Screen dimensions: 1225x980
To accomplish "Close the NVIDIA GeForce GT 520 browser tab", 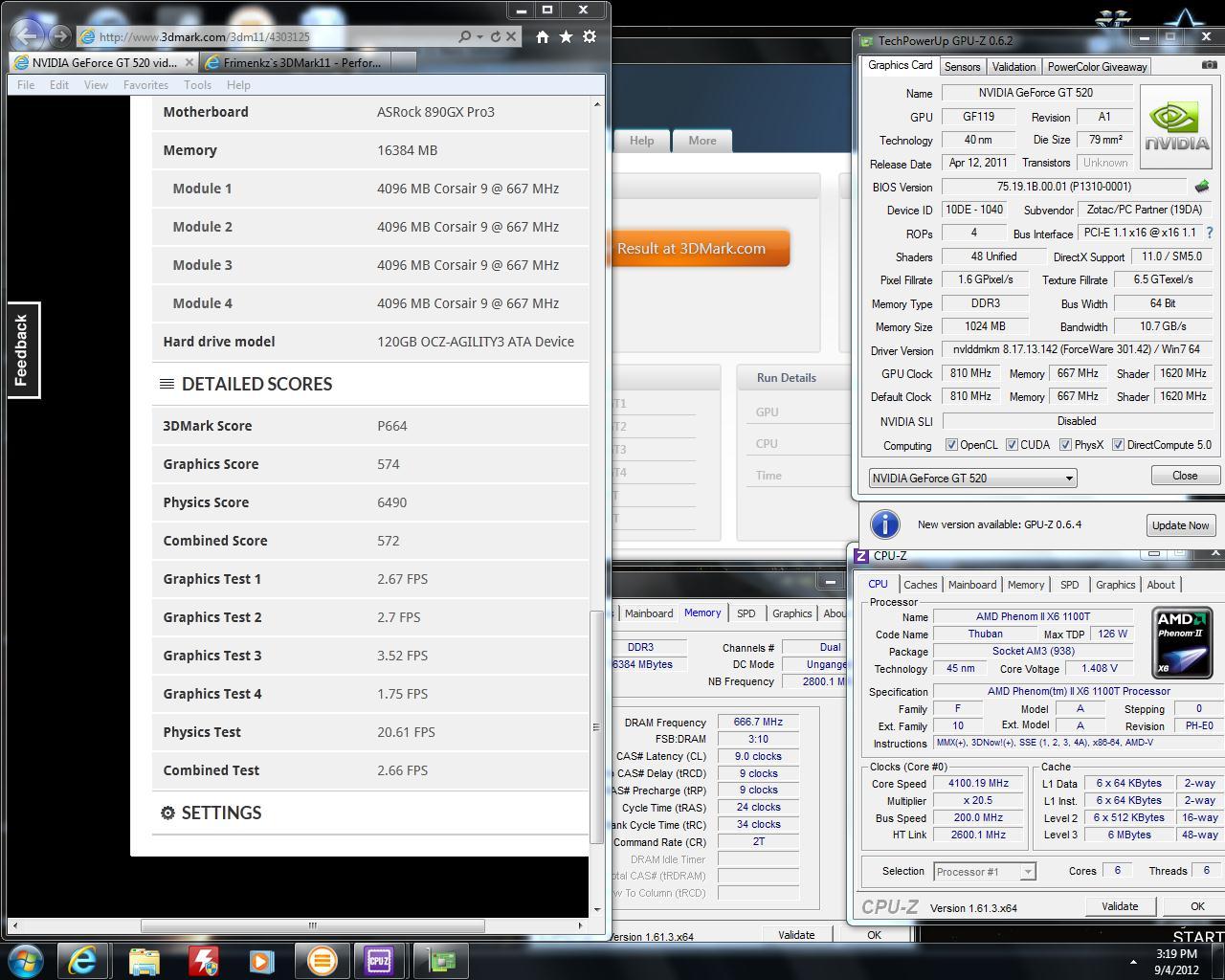I will (x=189, y=62).
